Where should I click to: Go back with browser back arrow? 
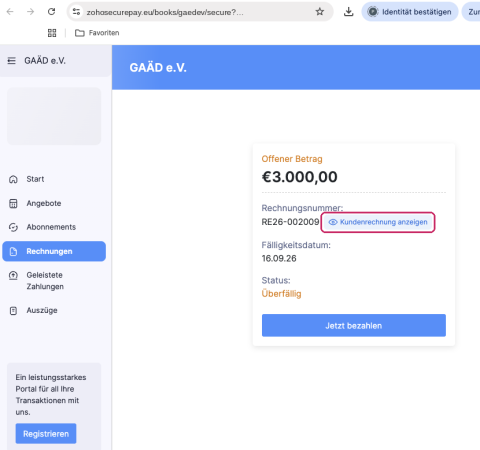pyautogui.click(x=10, y=12)
